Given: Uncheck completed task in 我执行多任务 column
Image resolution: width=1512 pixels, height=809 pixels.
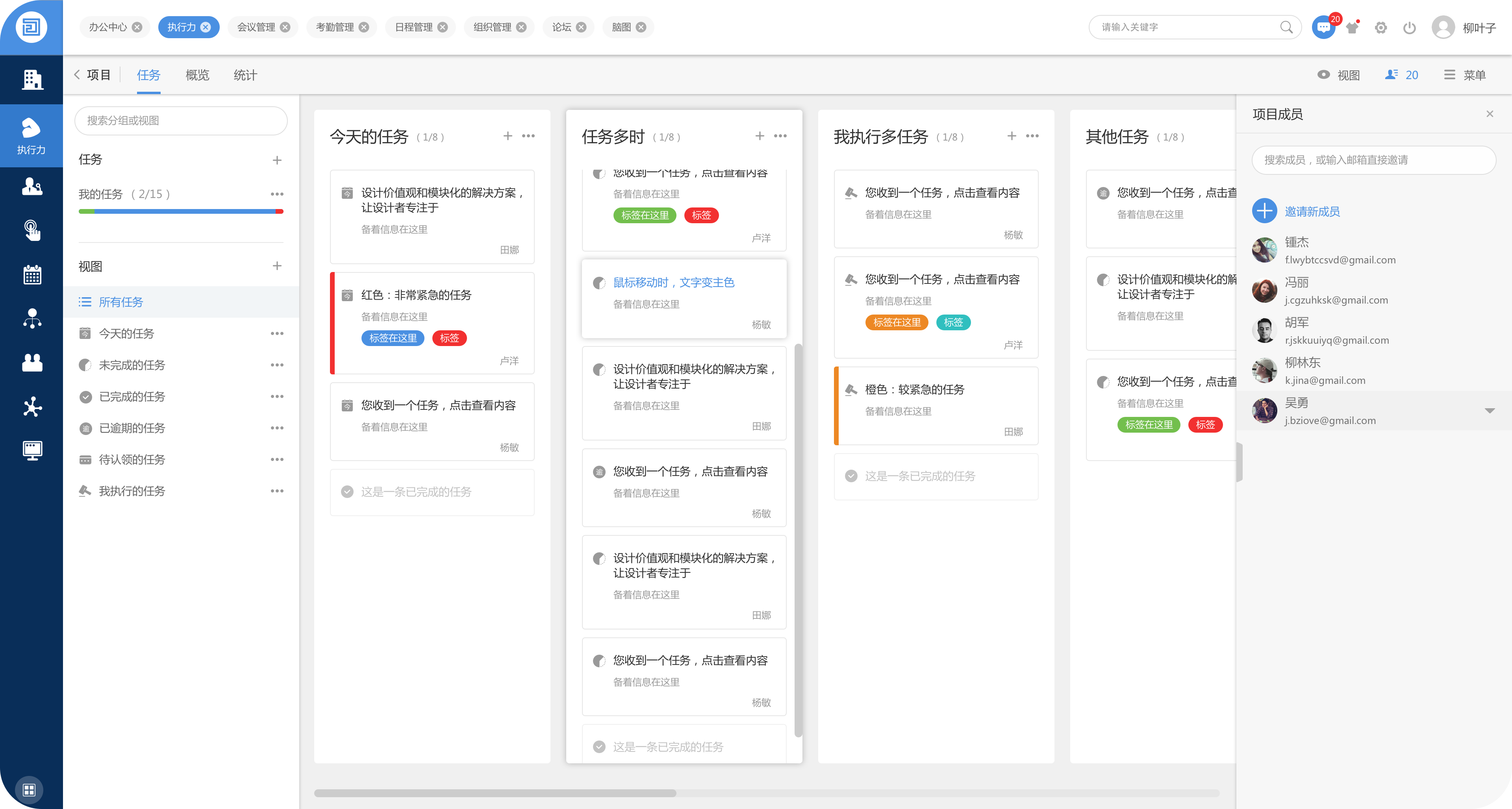Looking at the screenshot, I should click(x=851, y=476).
